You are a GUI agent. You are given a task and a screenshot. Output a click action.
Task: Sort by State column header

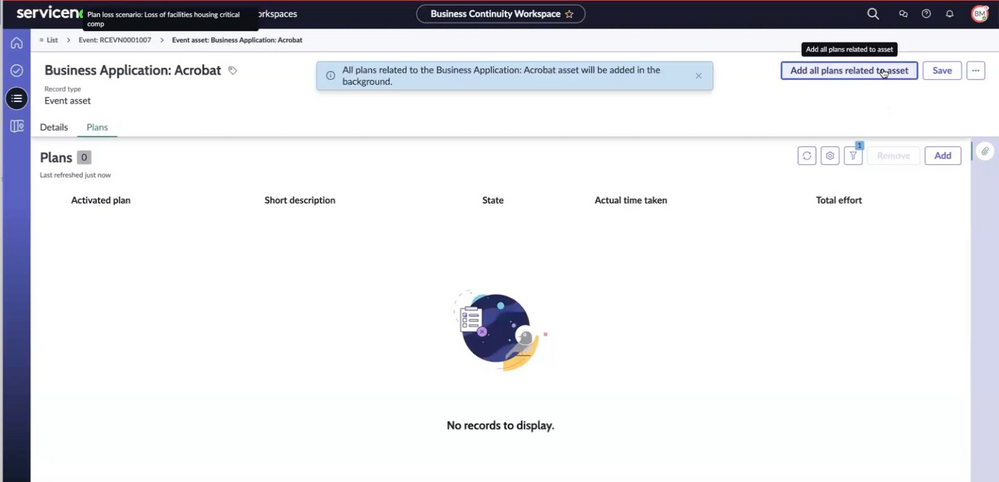pos(492,200)
